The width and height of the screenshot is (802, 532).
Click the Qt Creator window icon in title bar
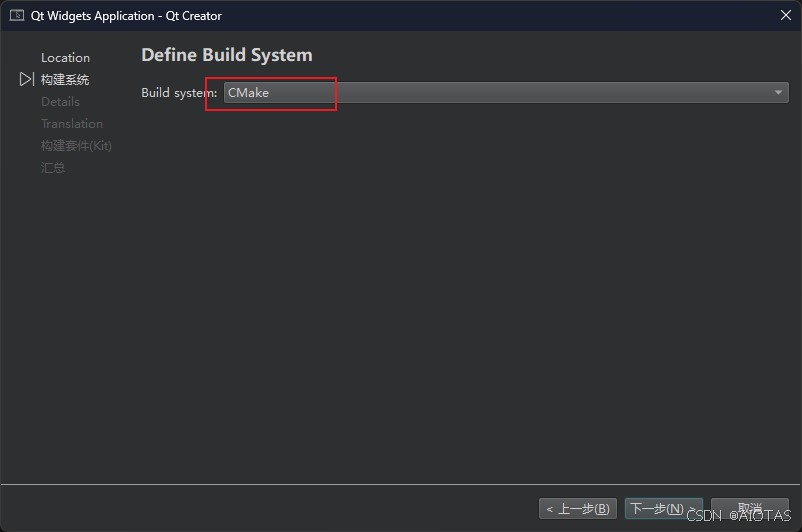coord(16,15)
